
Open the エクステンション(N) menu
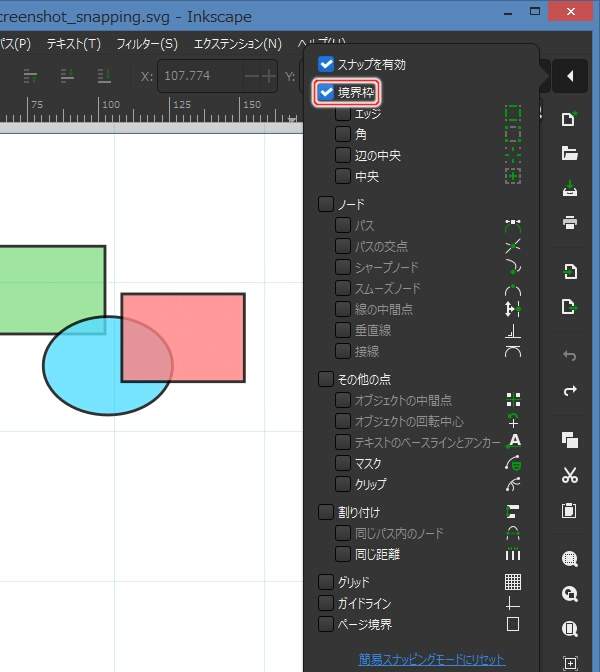(x=237, y=44)
